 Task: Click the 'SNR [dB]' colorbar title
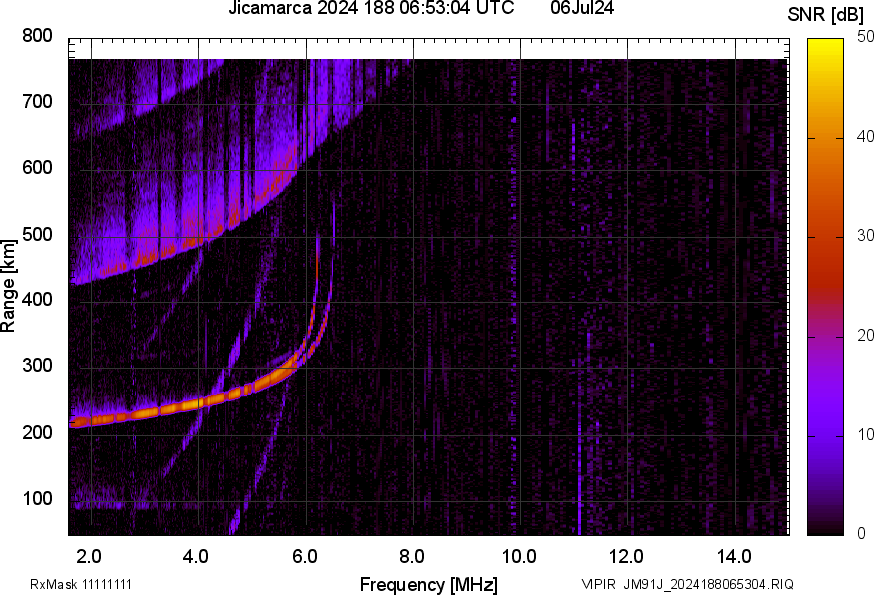tap(826, 15)
